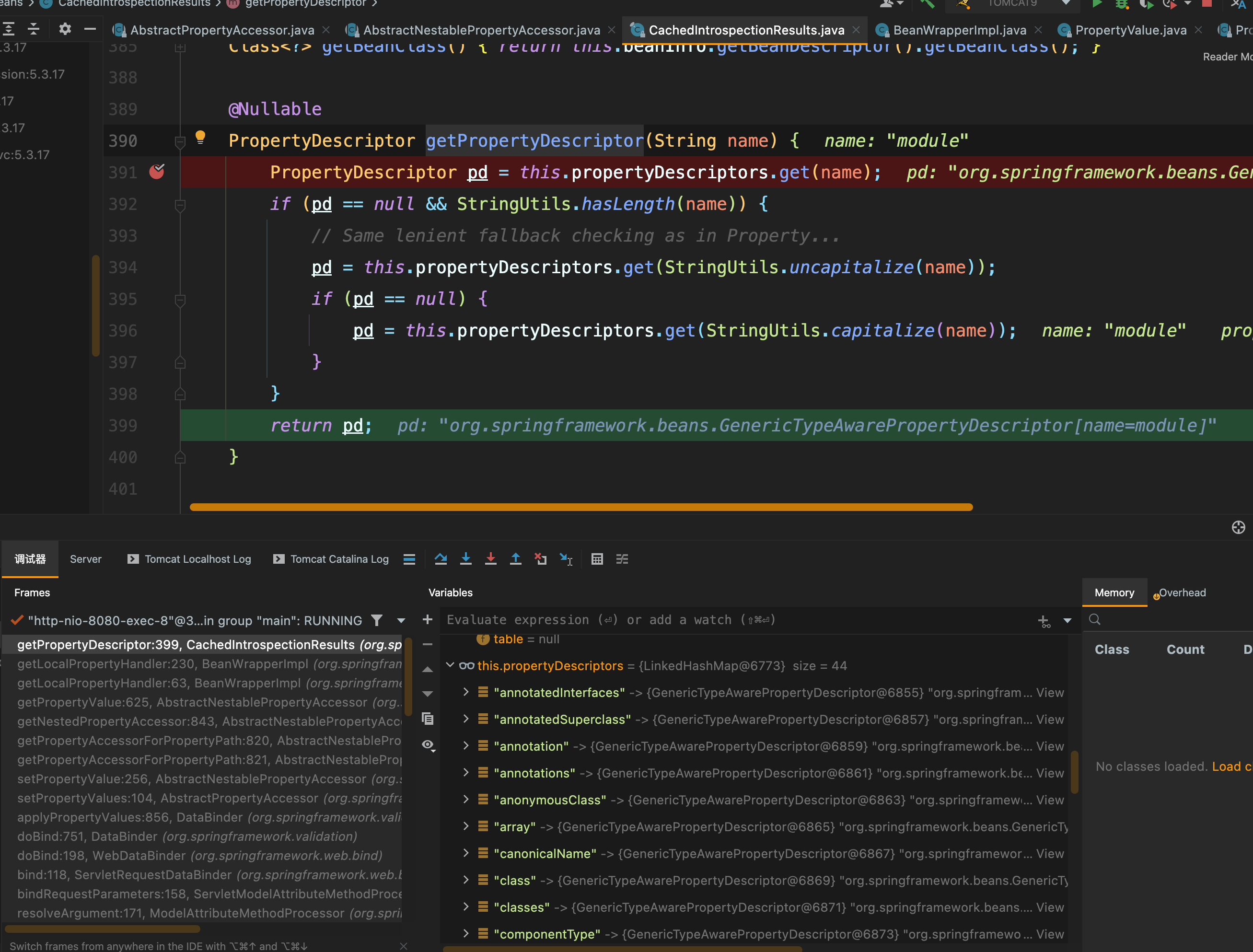The width and height of the screenshot is (1253, 952).
Task: Click the Expand All icon in project toolbar
Action: click(9, 28)
